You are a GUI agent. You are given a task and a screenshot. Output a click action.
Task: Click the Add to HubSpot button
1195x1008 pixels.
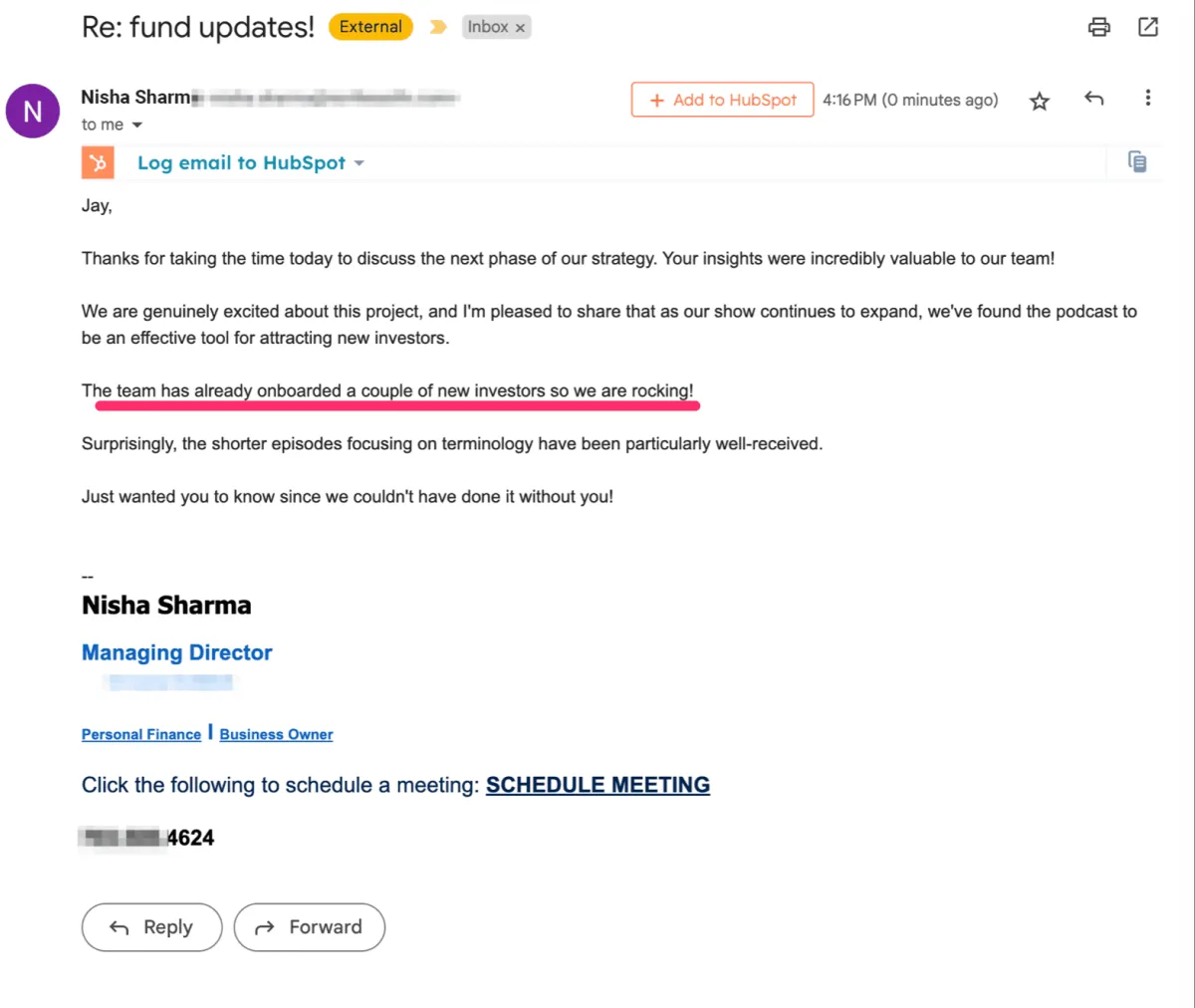tap(722, 100)
